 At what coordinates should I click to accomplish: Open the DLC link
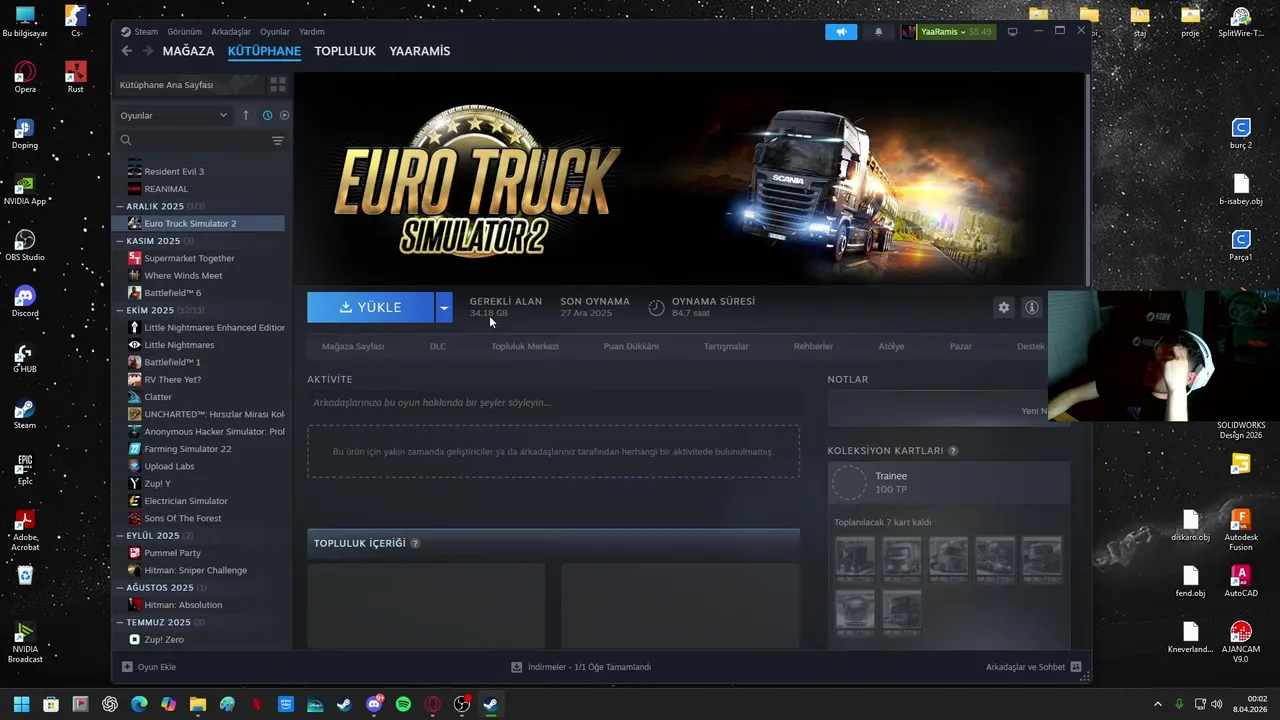(438, 346)
